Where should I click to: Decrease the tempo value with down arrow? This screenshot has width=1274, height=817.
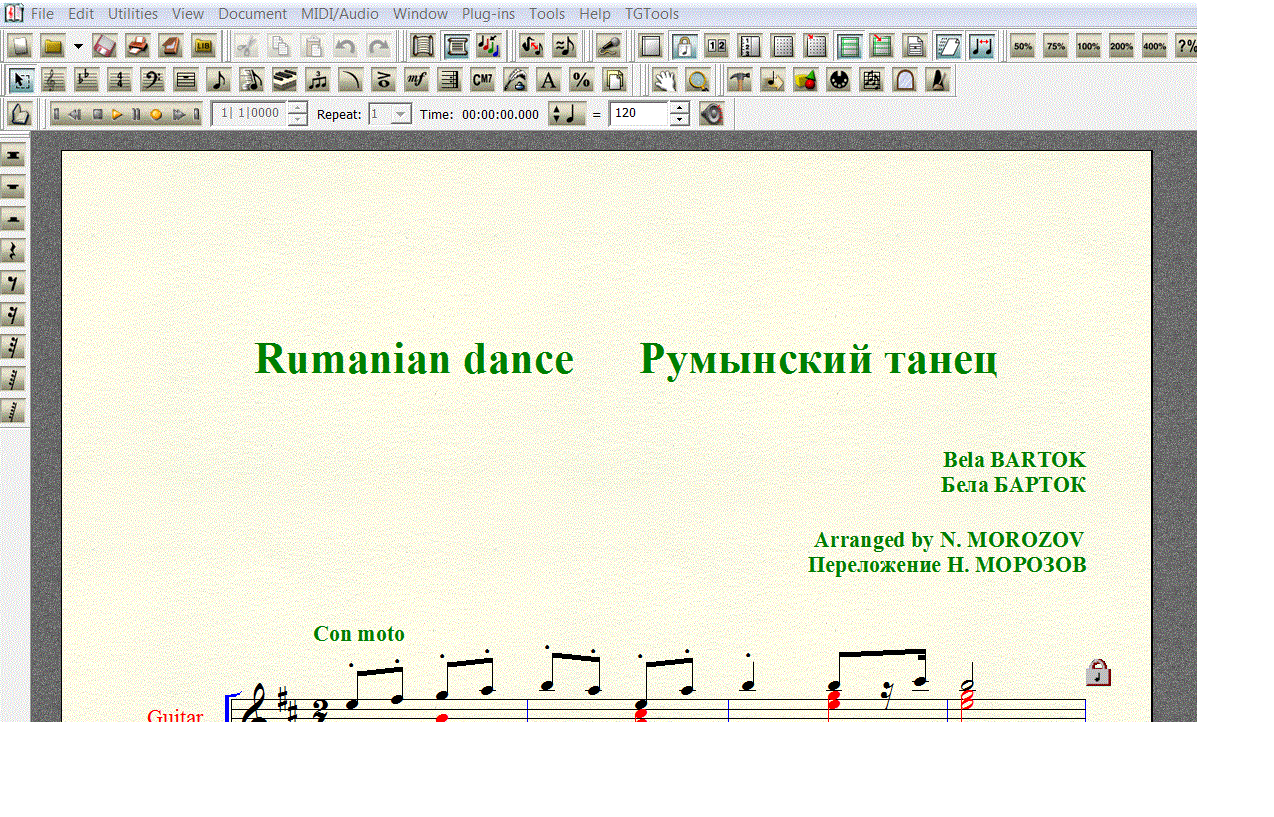click(x=679, y=119)
